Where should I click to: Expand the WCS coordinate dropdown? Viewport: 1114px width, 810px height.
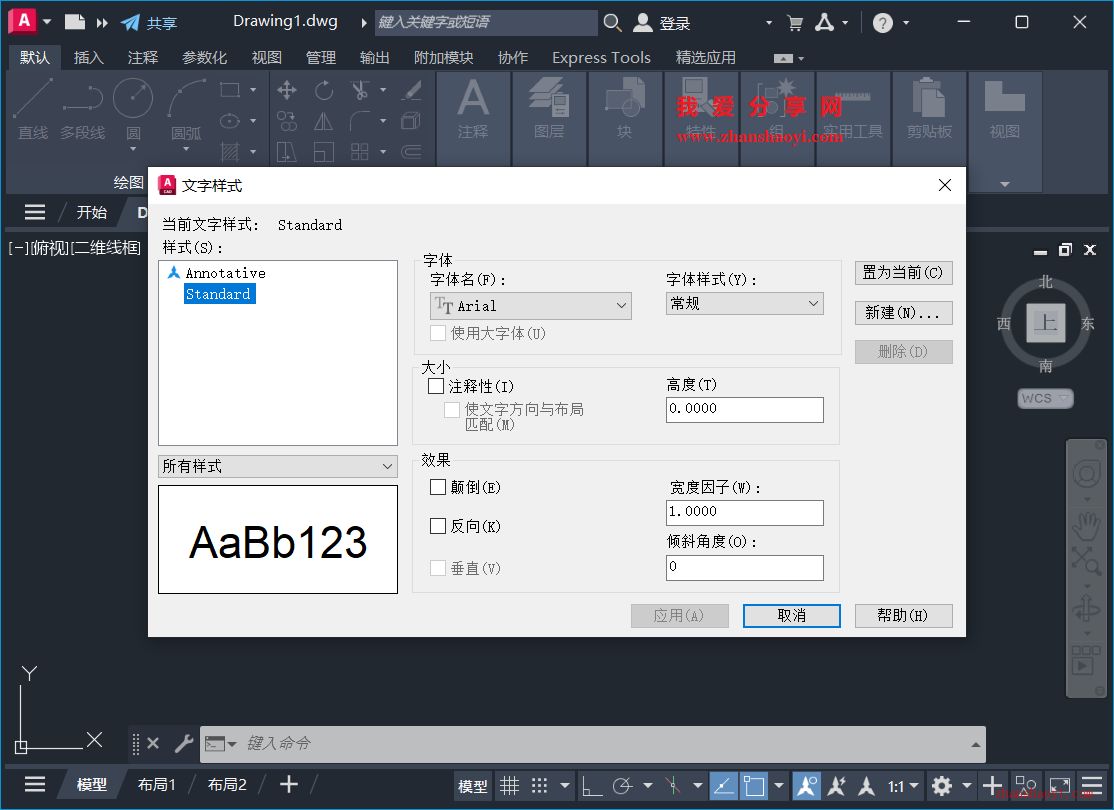coord(1064,398)
